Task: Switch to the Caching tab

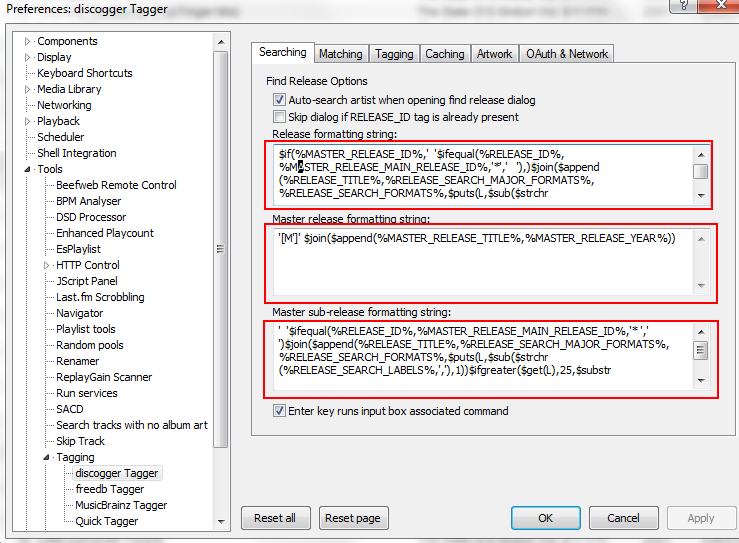Action: coord(445,54)
